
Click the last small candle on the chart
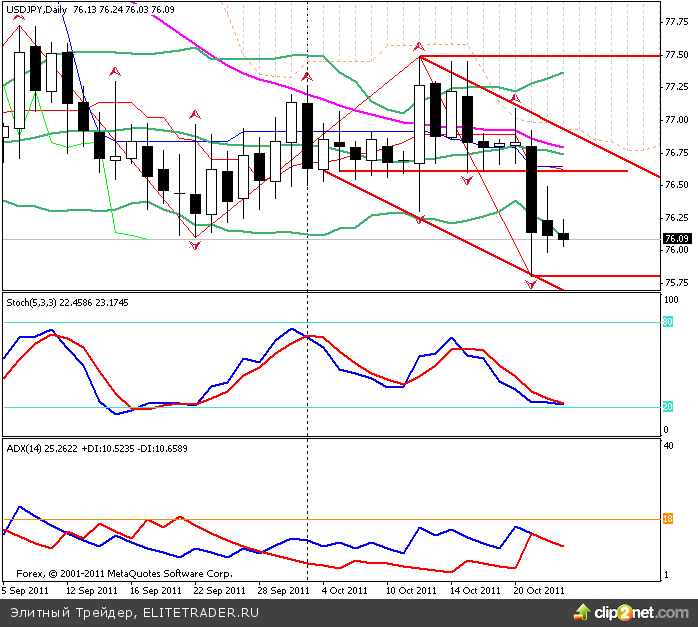coord(563,236)
